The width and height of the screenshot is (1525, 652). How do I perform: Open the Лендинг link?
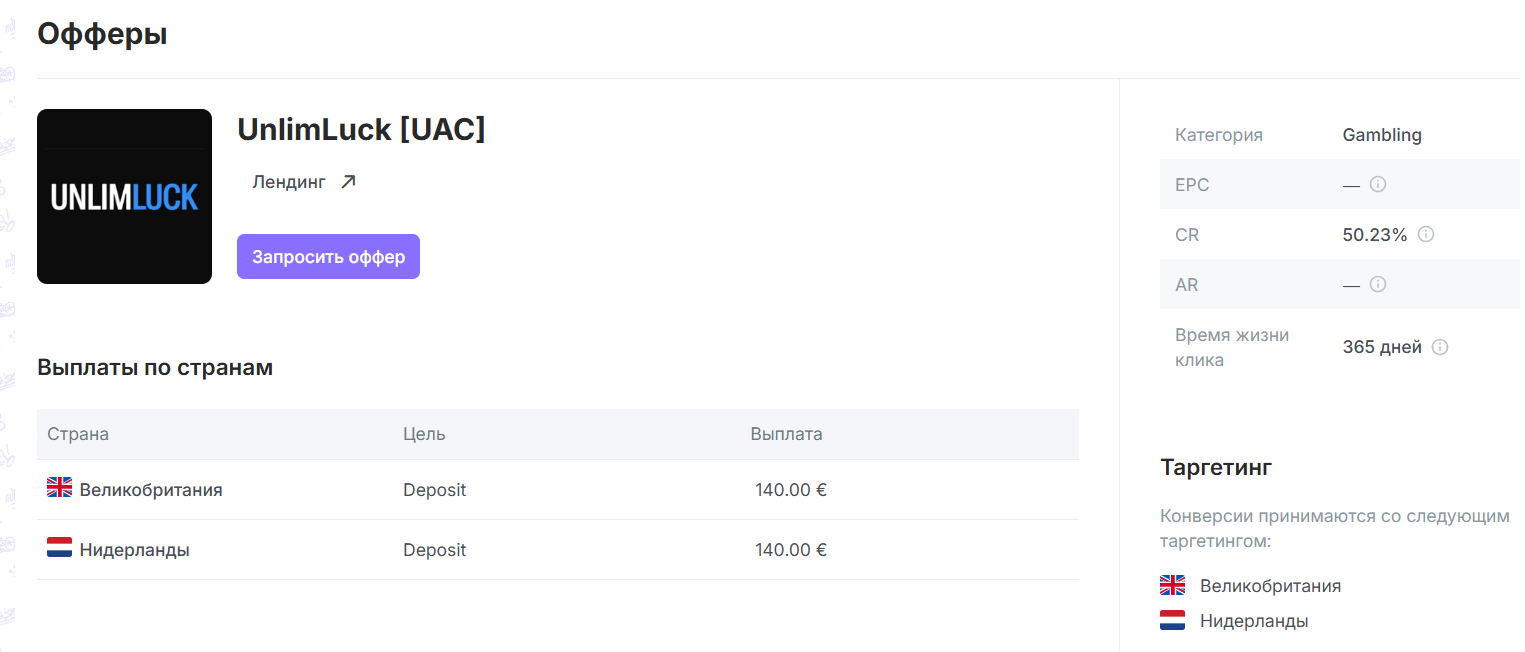tap(289, 182)
